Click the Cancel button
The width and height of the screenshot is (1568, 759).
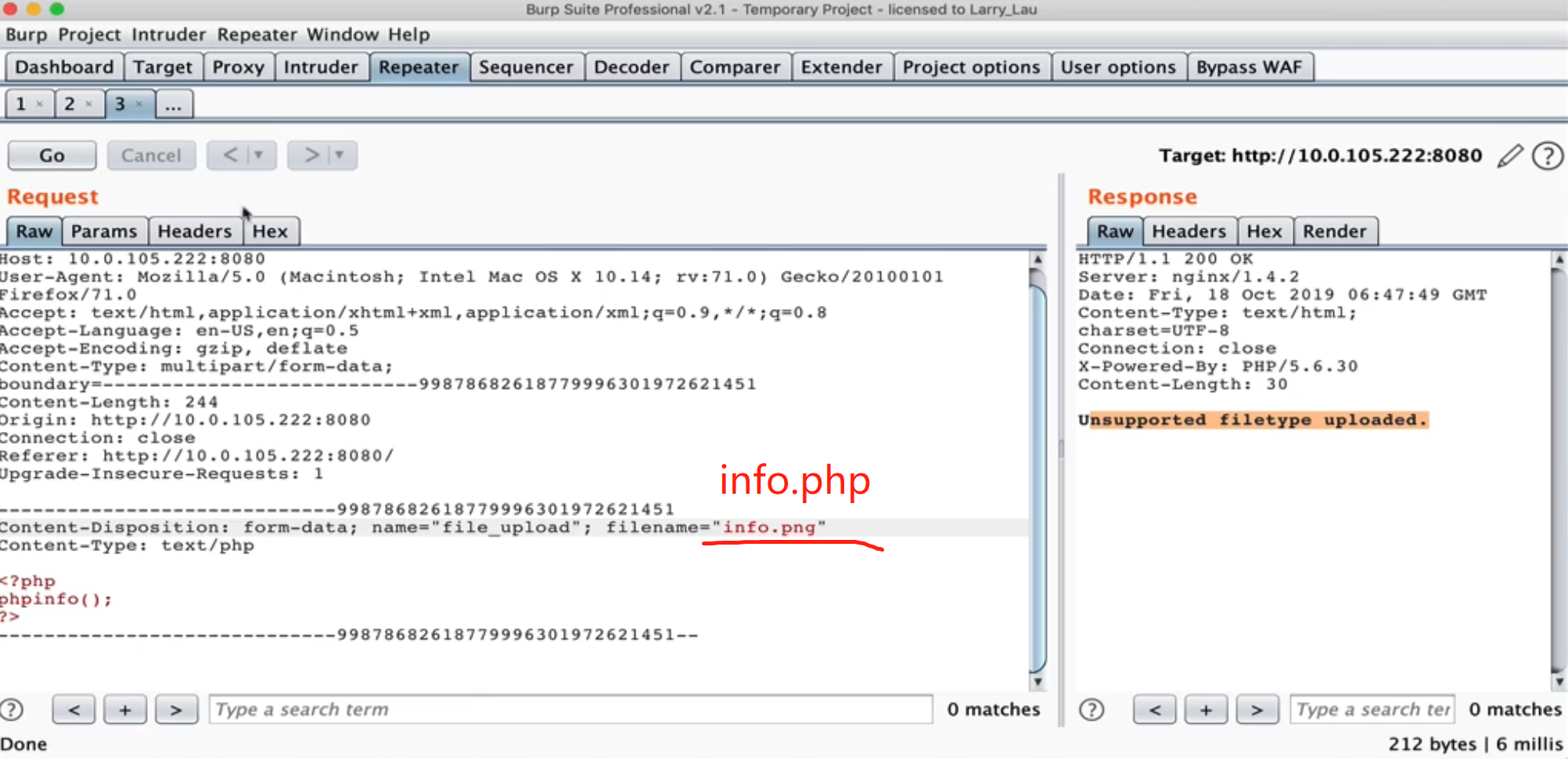point(151,155)
